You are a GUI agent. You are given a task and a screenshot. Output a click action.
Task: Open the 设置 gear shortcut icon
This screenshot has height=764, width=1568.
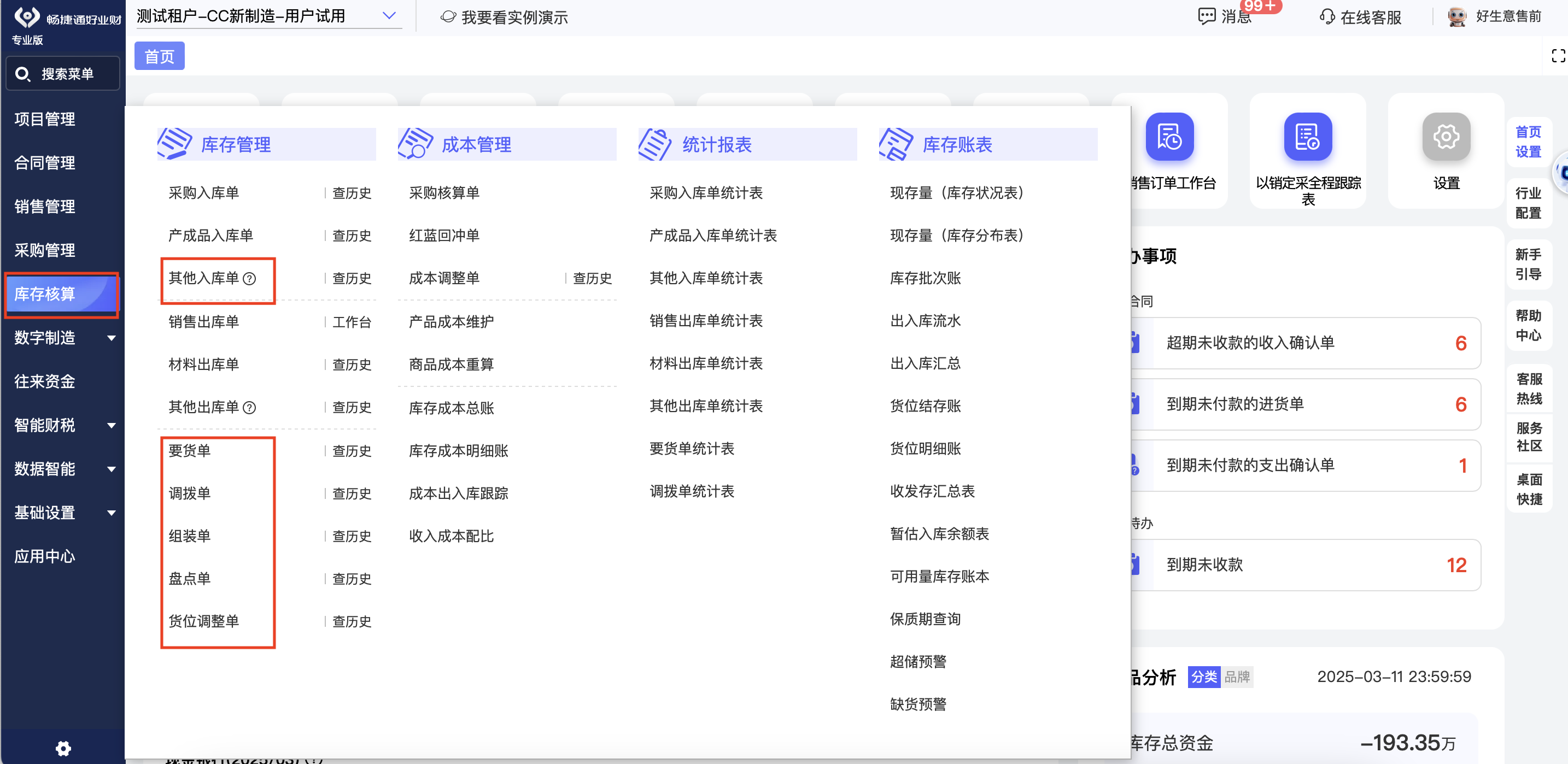[1446, 136]
